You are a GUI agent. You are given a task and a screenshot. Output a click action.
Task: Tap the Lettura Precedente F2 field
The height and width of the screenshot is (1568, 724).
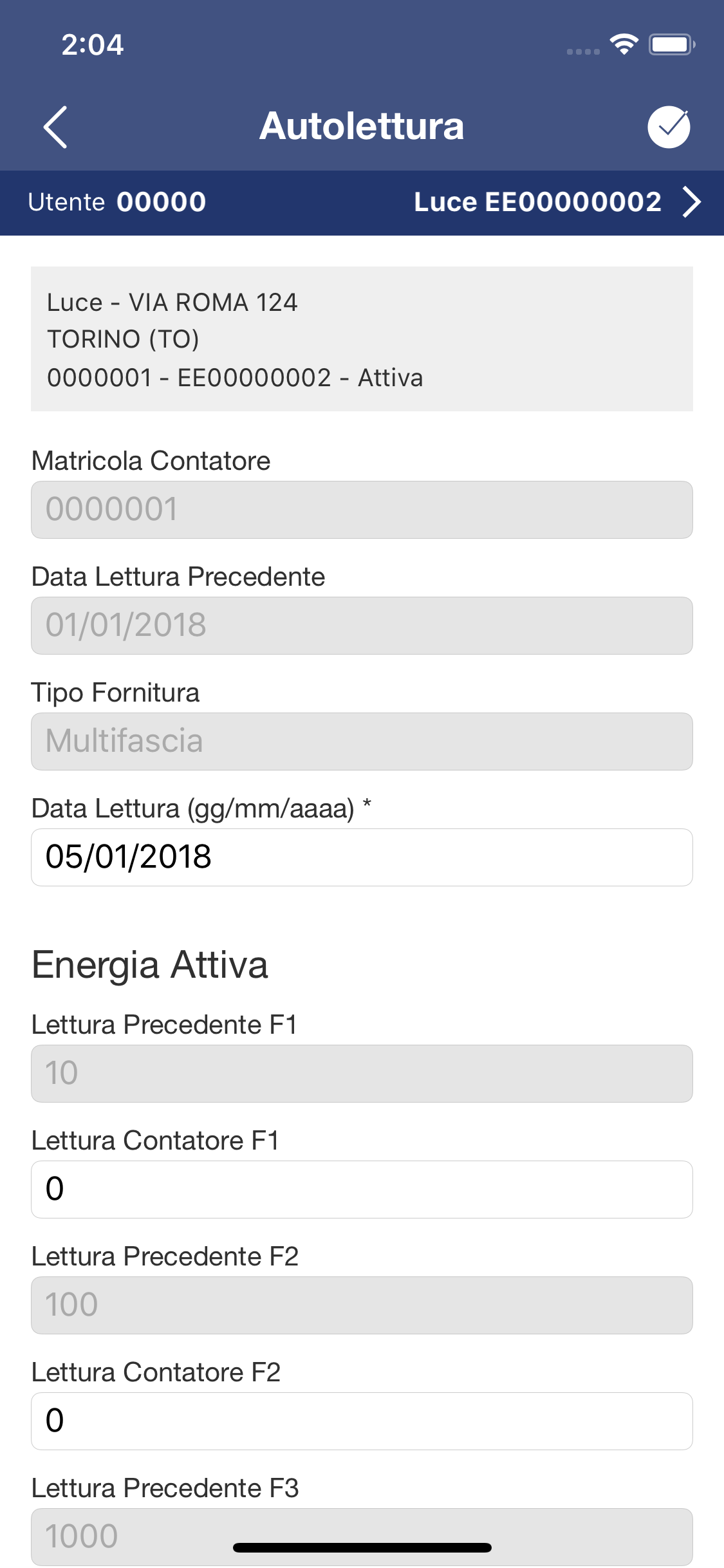[x=362, y=1305]
